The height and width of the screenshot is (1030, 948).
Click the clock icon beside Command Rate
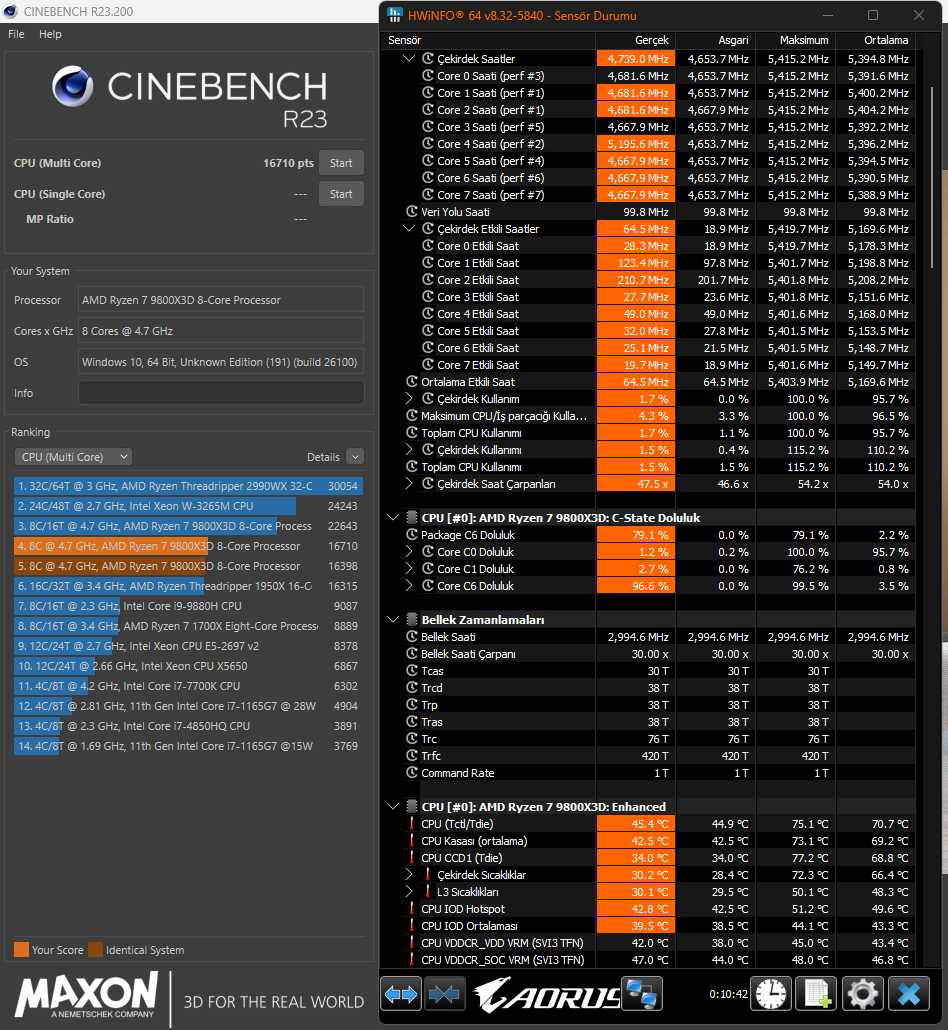(412, 772)
